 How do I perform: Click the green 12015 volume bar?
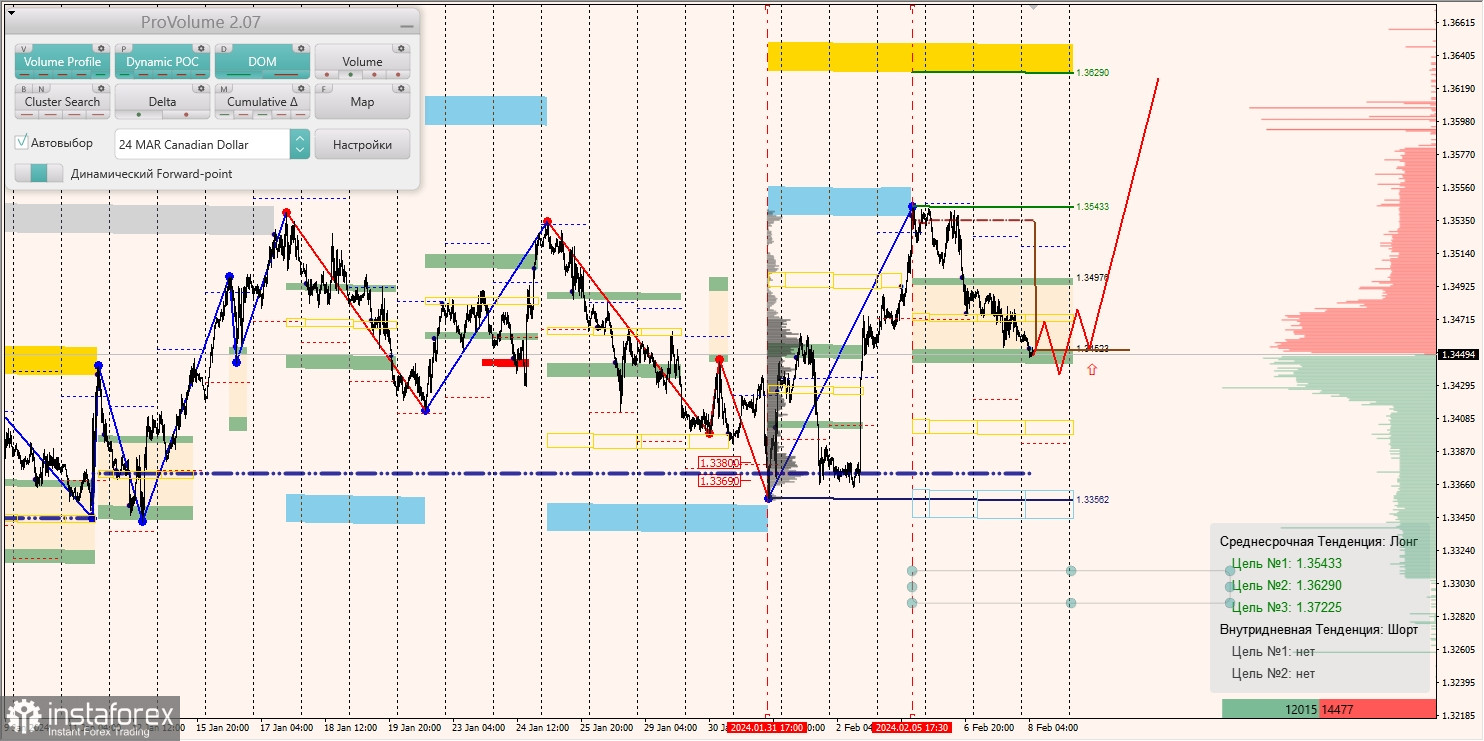pos(1270,709)
